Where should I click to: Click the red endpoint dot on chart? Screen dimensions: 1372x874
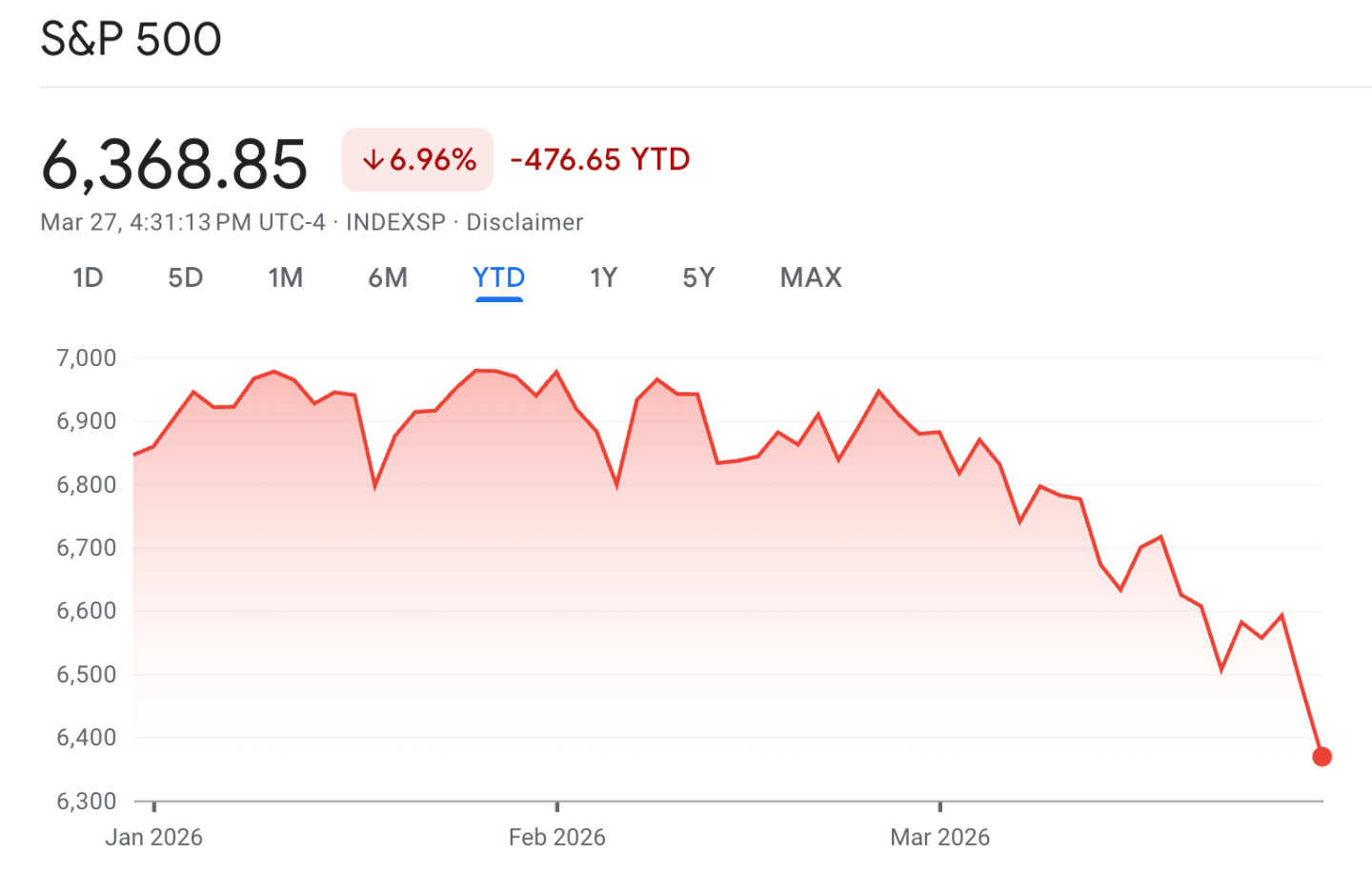1322,757
